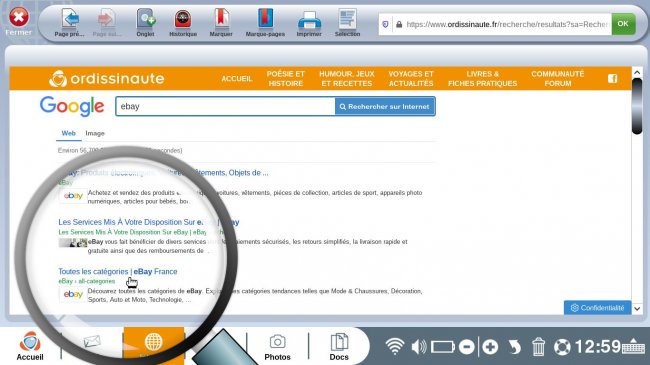Click Rechercher sur Internet button

coord(385,107)
